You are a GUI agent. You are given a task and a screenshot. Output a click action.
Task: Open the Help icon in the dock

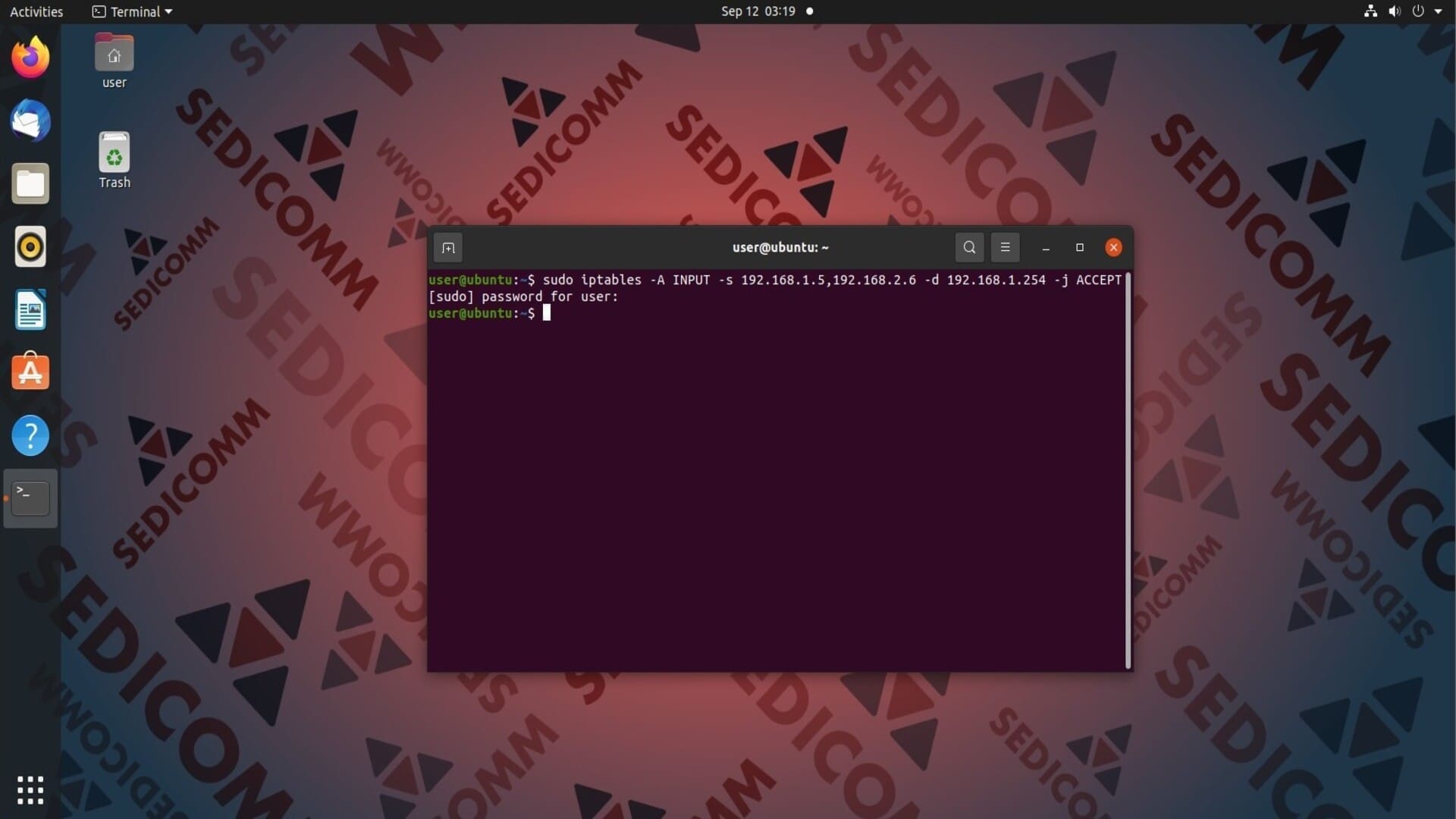coord(30,435)
